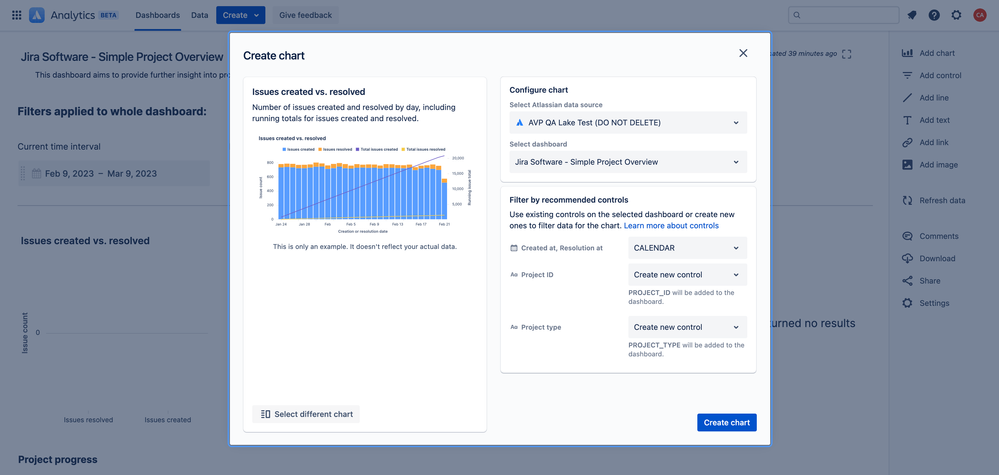999x475 pixels.
Task: Click calendar icon beside Created at
Action: click(x=514, y=248)
